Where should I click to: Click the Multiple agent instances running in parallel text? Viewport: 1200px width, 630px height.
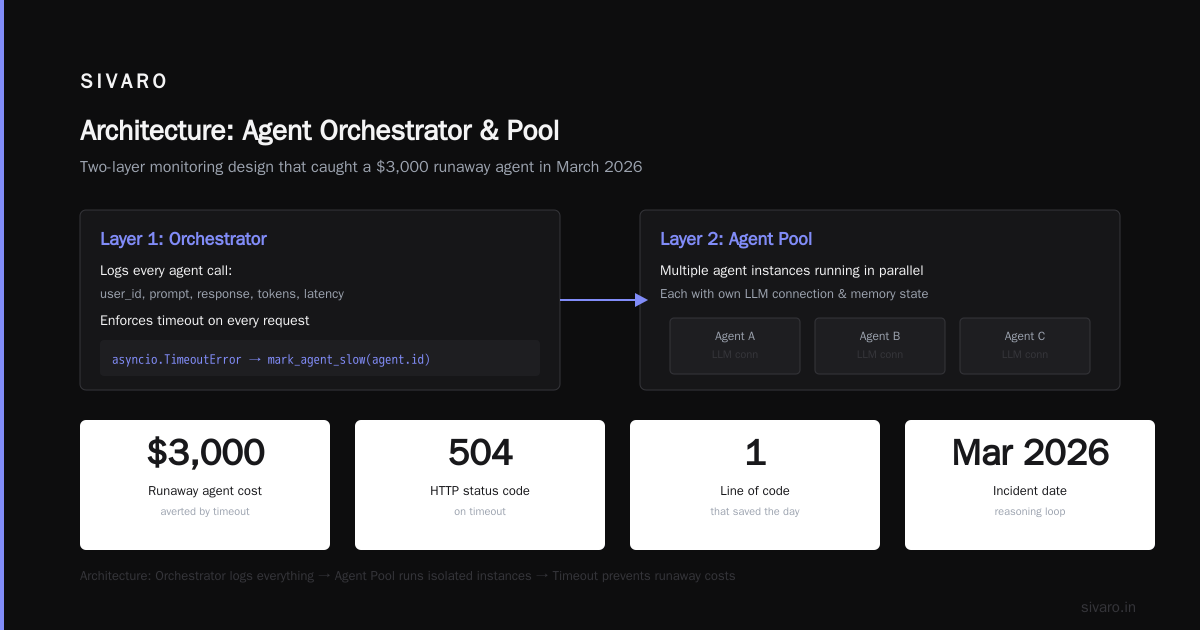click(x=792, y=271)
